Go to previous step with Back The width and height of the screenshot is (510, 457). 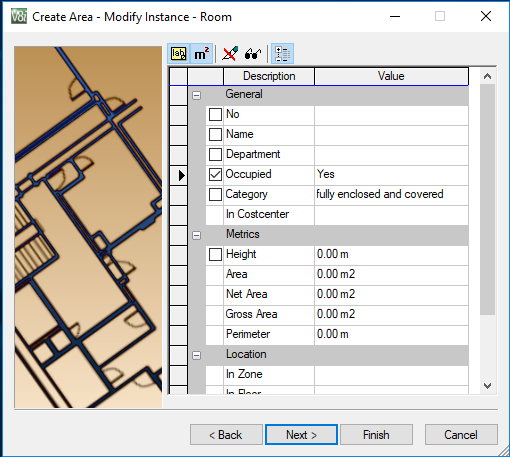[226, 435]
